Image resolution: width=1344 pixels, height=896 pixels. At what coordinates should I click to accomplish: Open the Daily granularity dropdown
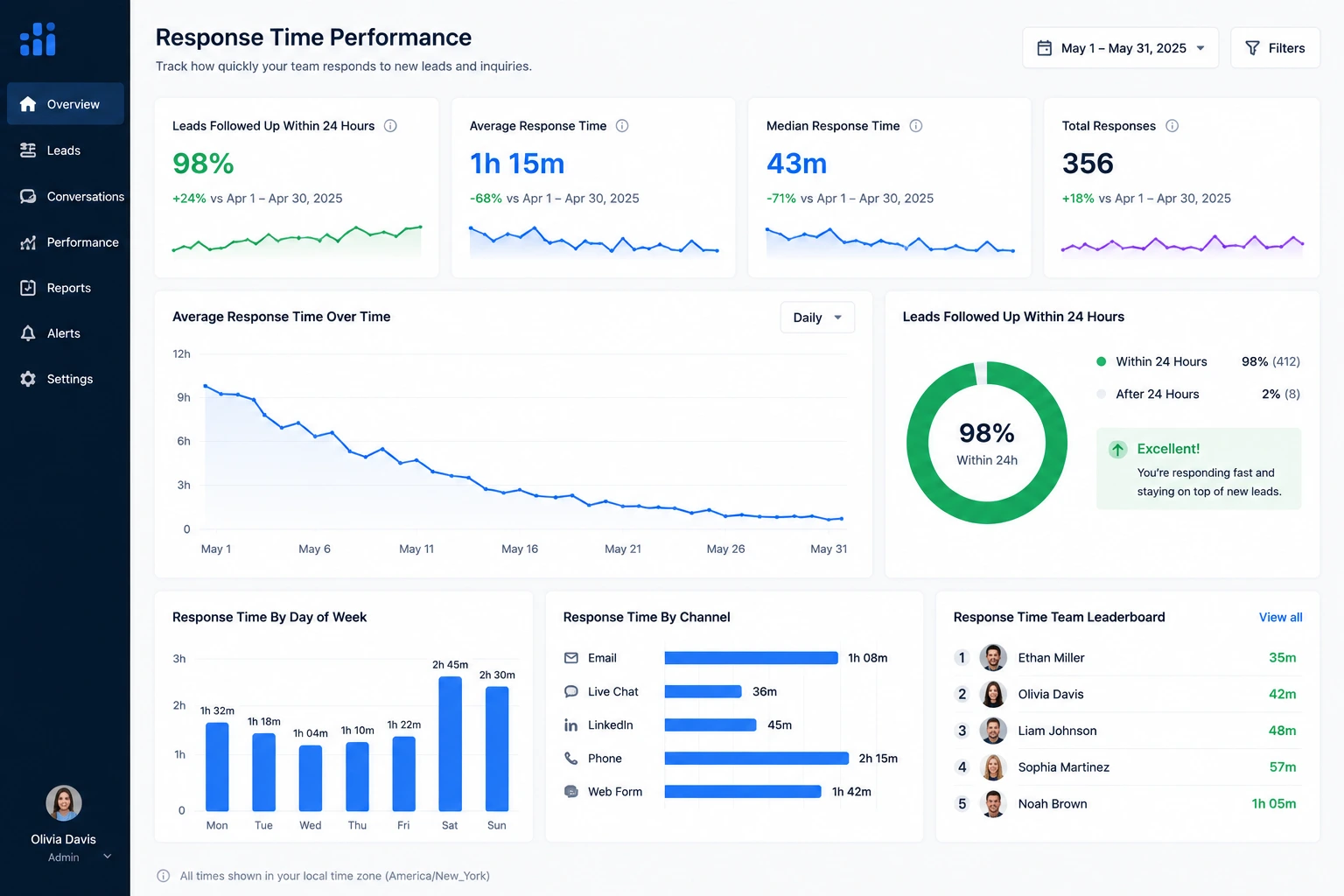tap(817, 318)
